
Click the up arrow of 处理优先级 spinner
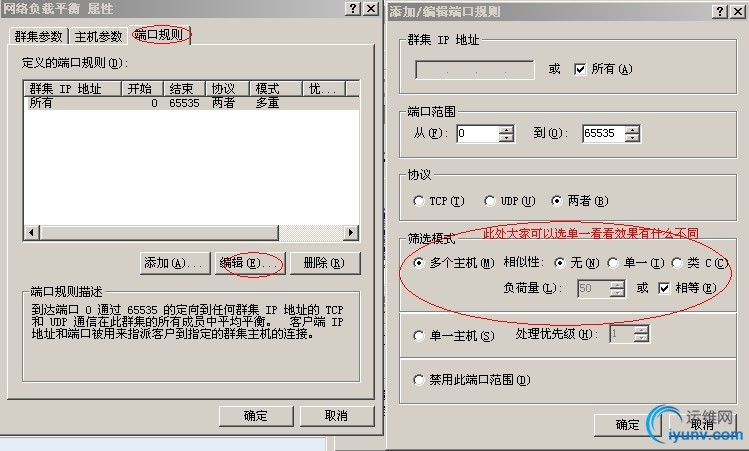point(642,329)
